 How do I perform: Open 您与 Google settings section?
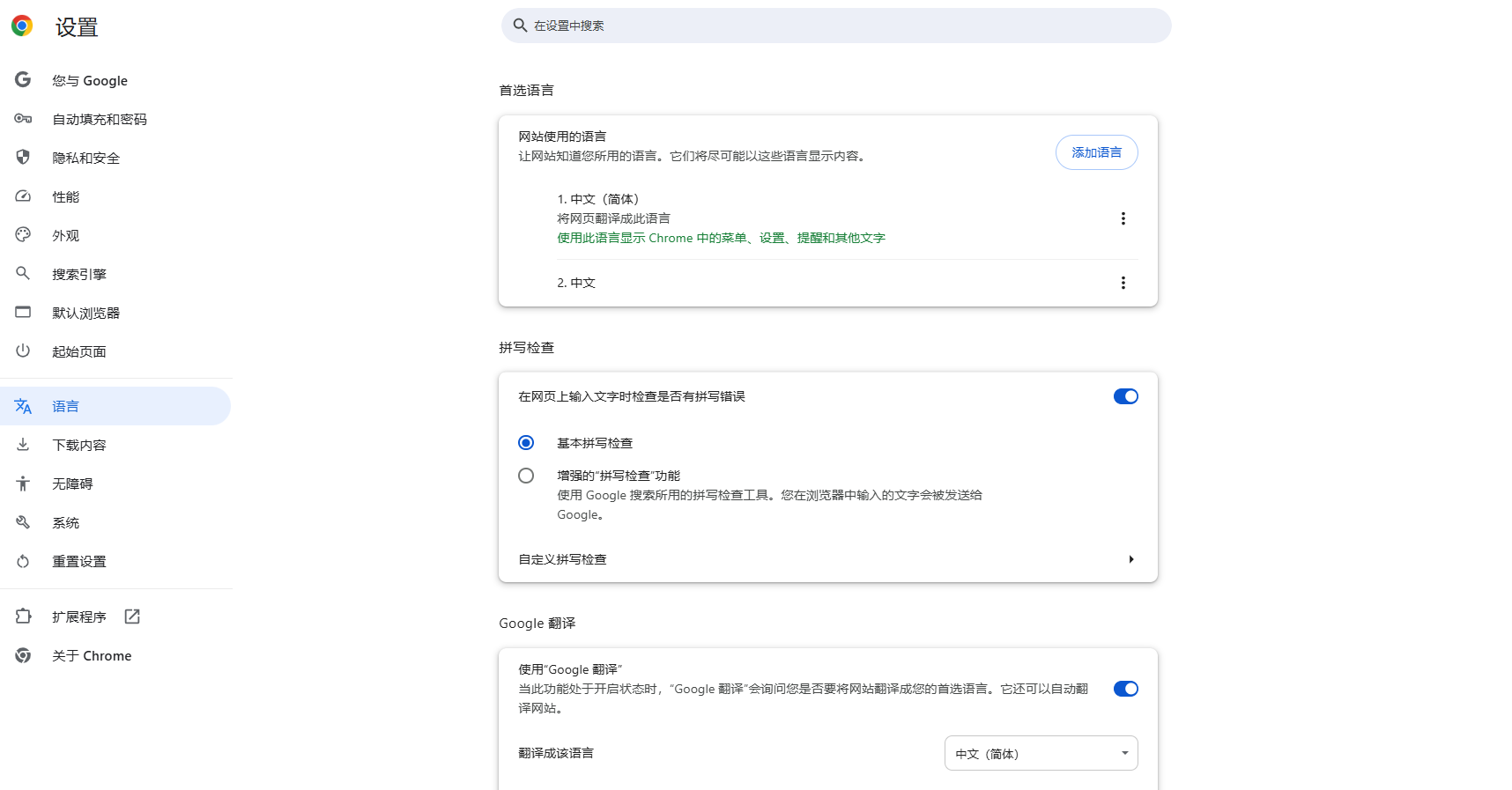(115, 80)
